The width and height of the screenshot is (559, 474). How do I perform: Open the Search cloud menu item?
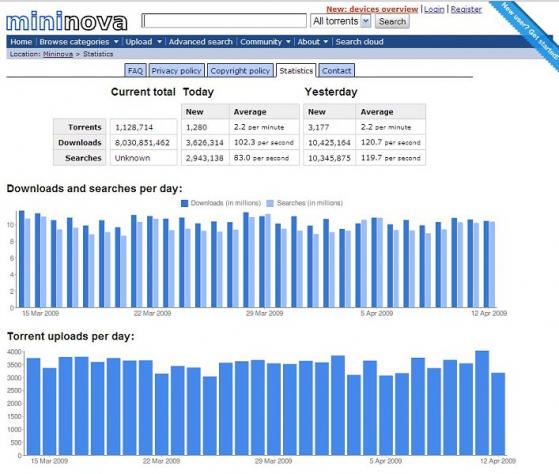pos(359,42)
